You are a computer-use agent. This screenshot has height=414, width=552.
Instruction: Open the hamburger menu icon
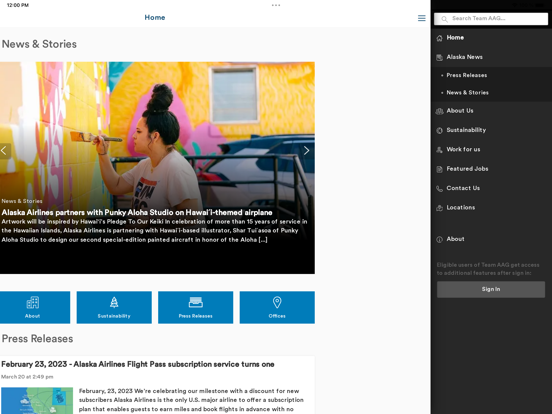421,18
